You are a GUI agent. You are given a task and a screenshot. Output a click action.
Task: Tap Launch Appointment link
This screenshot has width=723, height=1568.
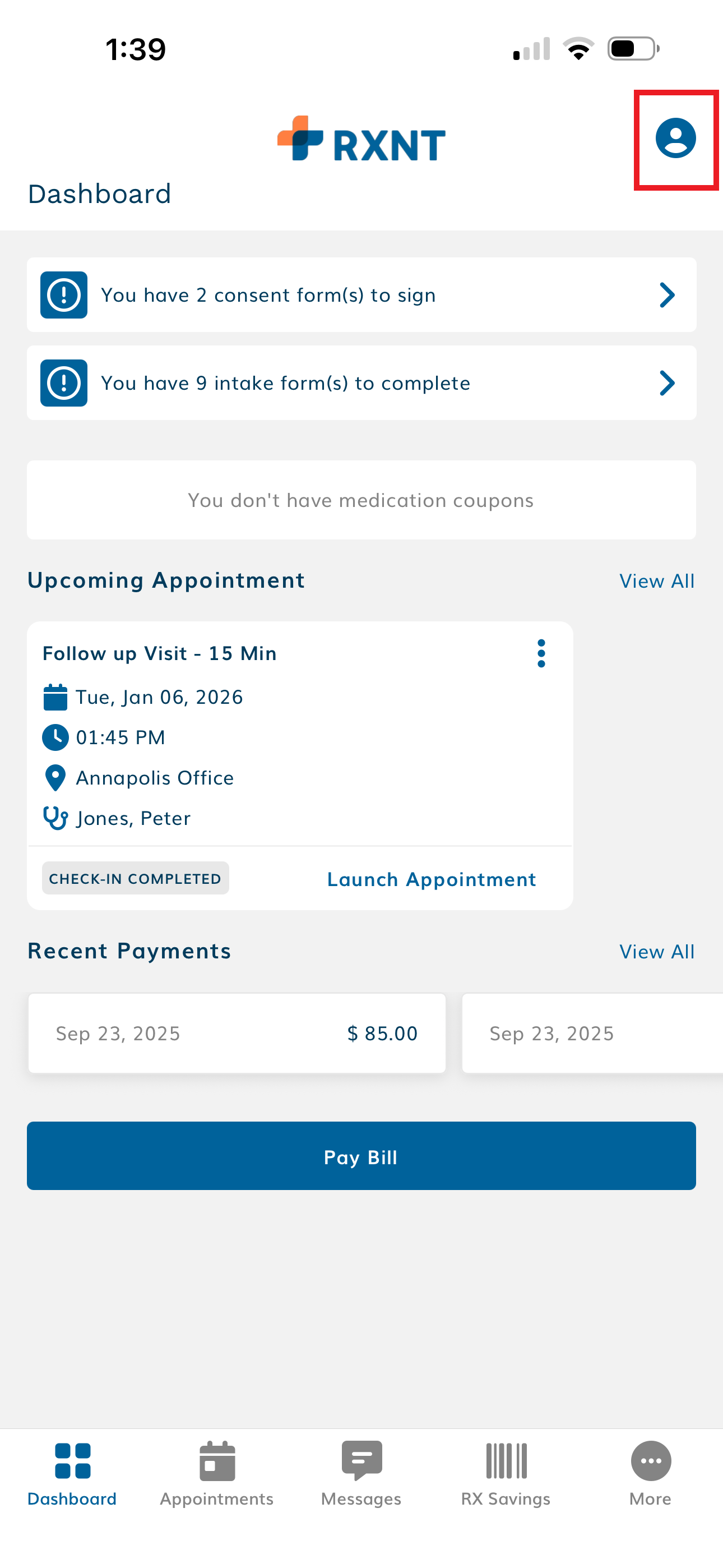tap(432, 879)
